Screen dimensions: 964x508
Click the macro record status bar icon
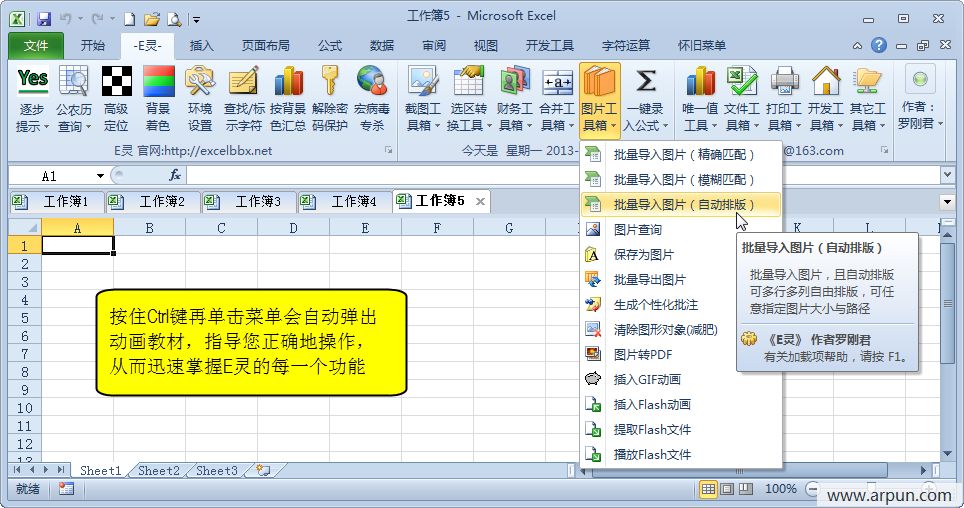[x=66, y=489]
